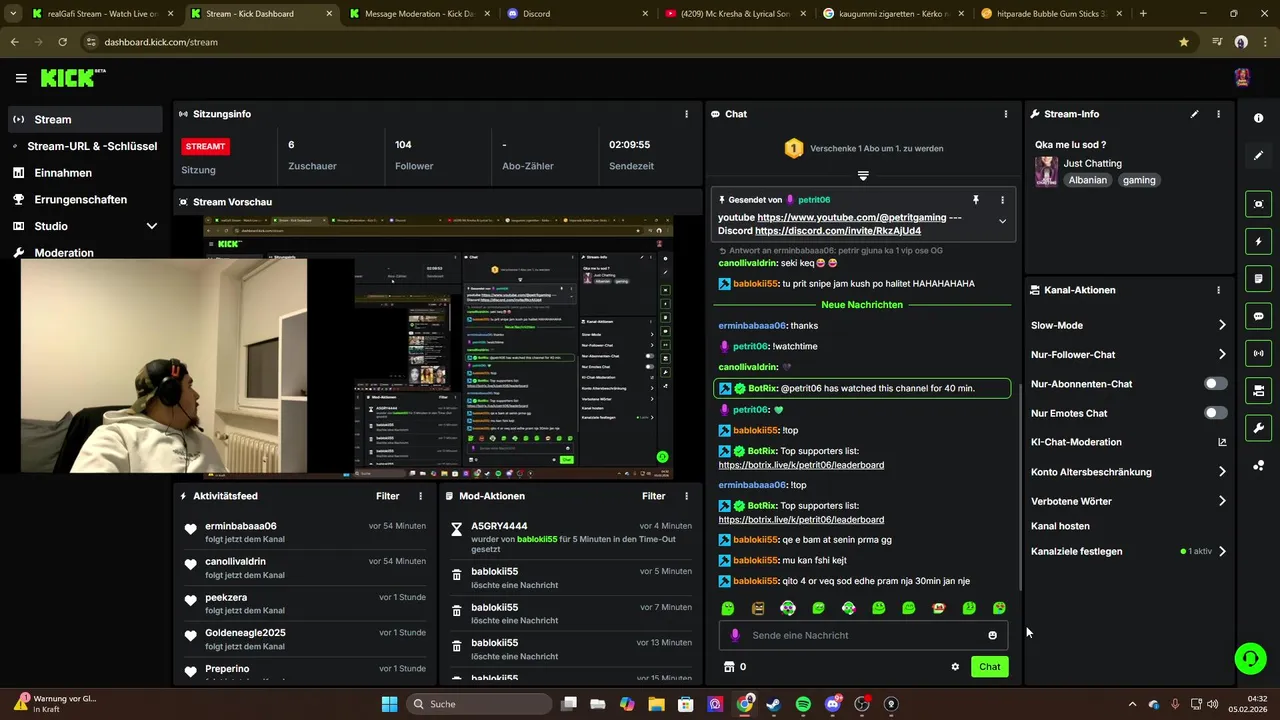The height and width of the screenshot is (720, 1280).
Task: Open the Mod-Aktionen Filter
Action: click(x=653, y=496)
